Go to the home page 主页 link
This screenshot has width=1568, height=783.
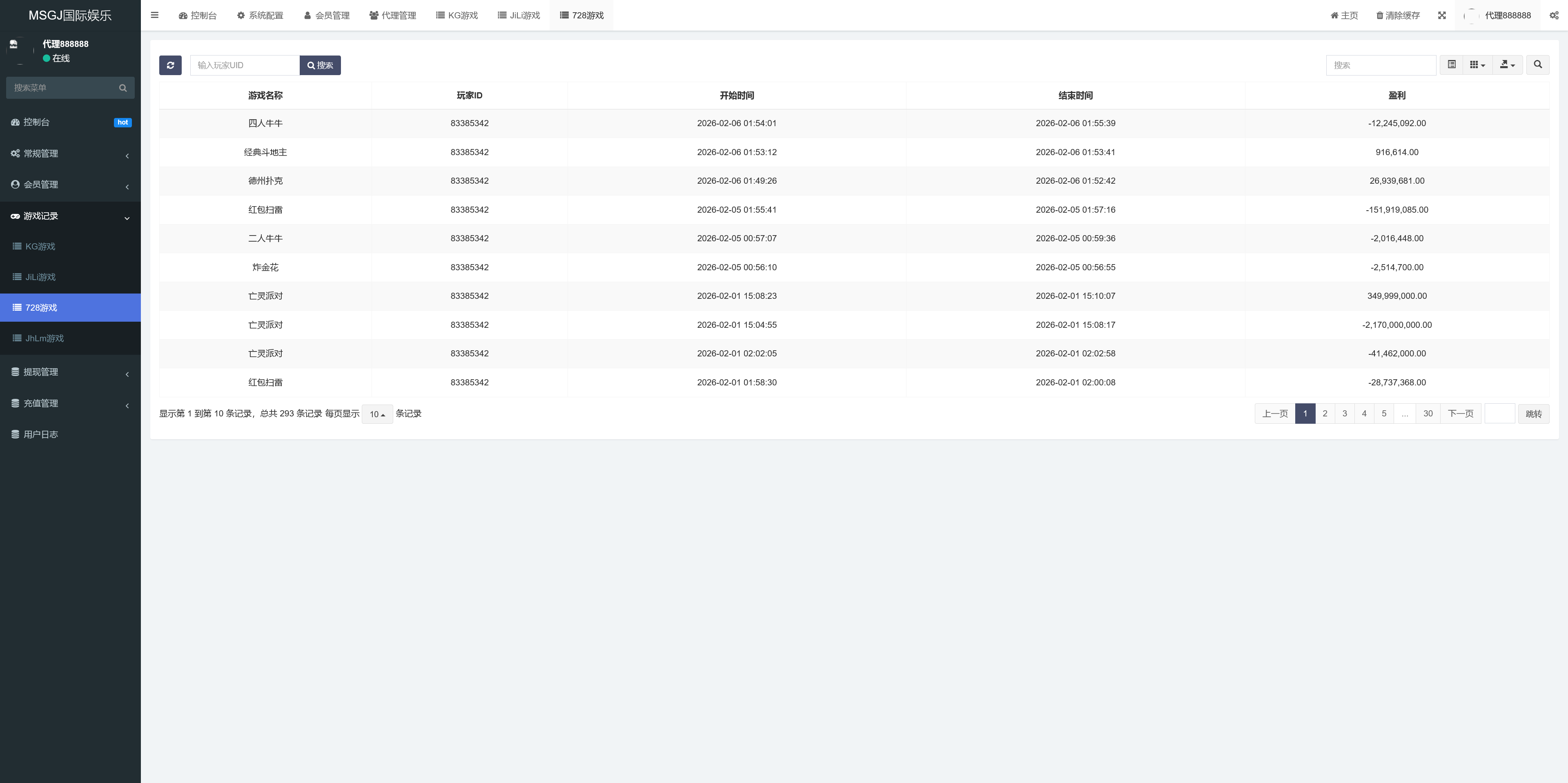click(1344, 15)
